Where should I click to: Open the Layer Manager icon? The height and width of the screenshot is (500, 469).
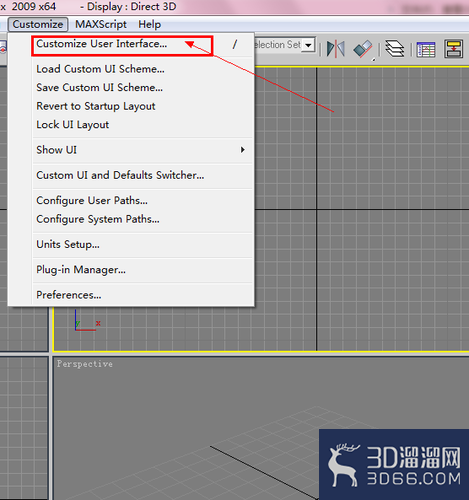(395, 49)
